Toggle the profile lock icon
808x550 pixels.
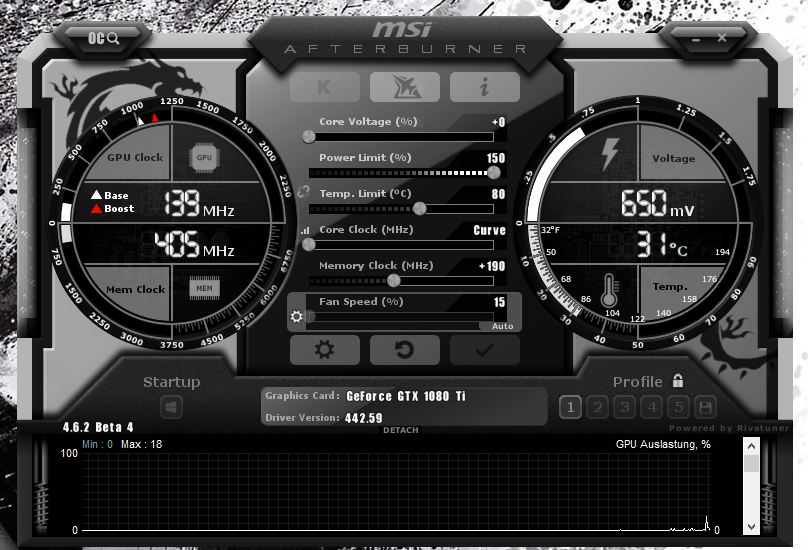(x=678, y=381)
